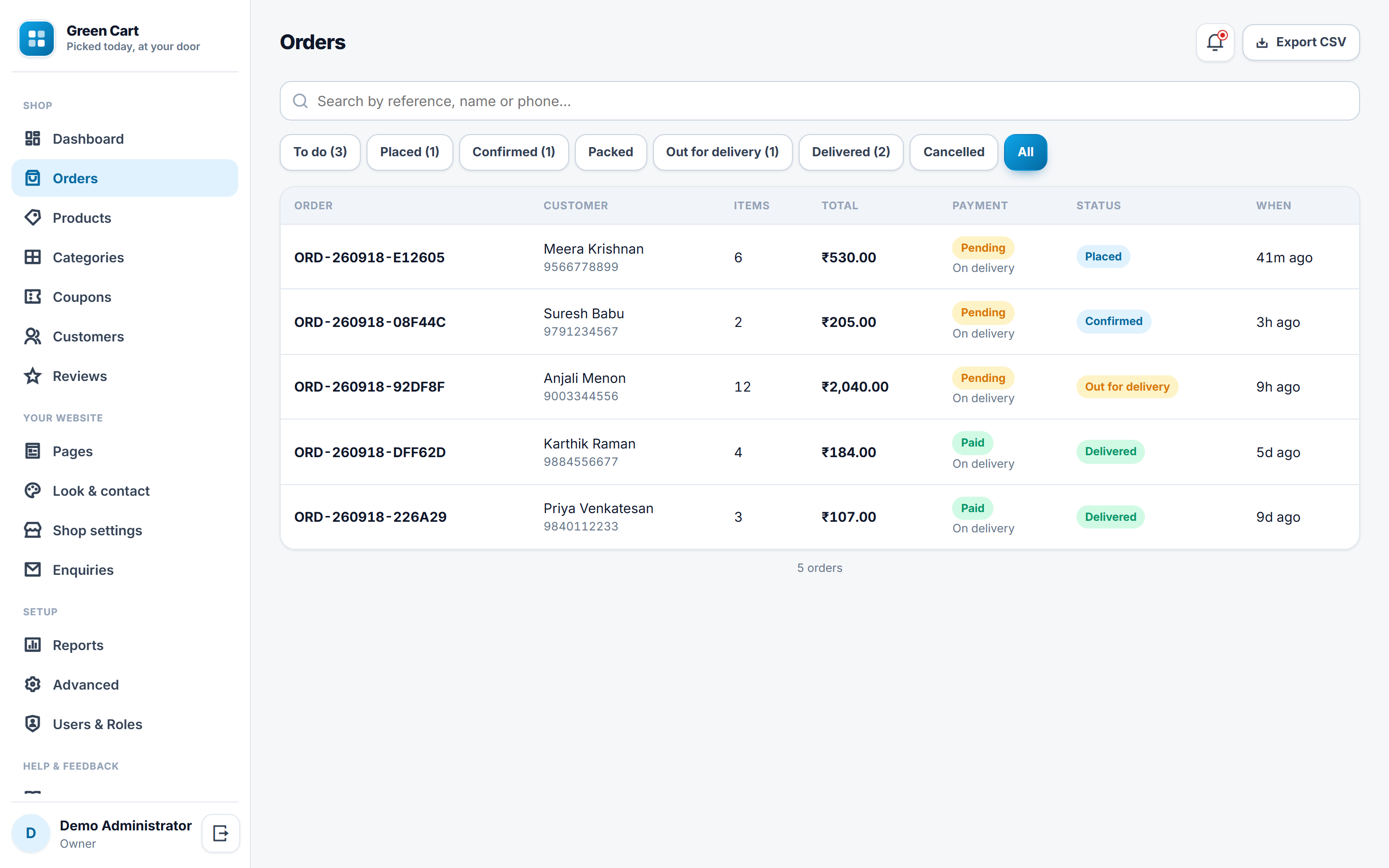Click the ₹2,040.00 total
The height and width of the screenshot is (868, 1389).
point(855,387)
